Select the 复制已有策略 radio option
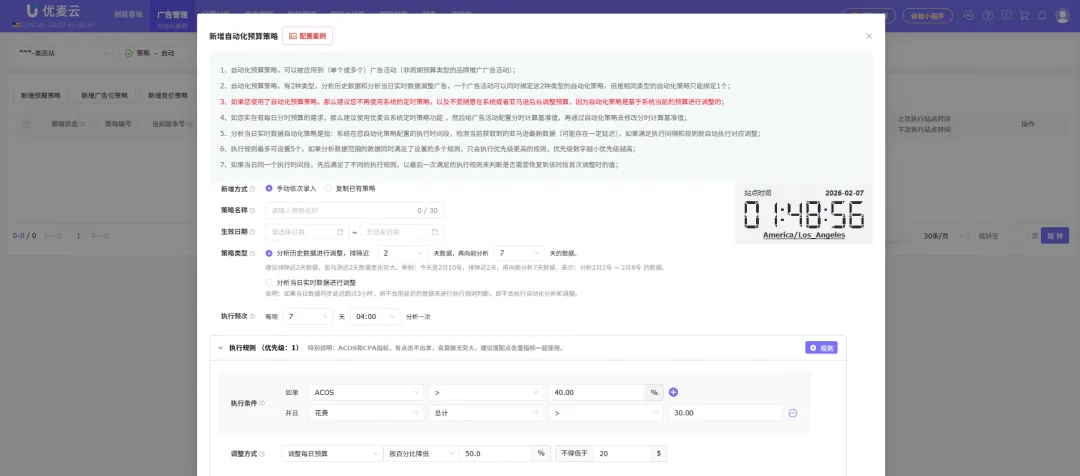Screen dimensions: 1080x476 329,188
